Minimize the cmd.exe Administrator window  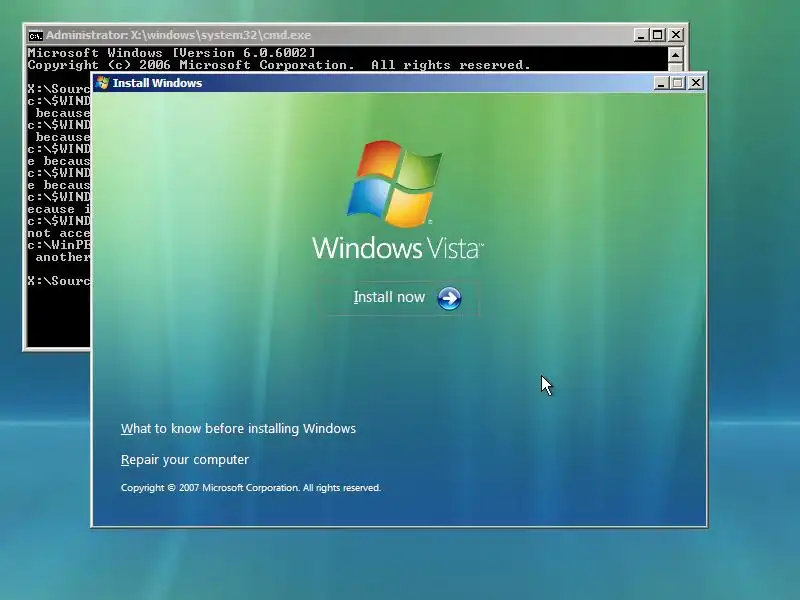(641, 35)
